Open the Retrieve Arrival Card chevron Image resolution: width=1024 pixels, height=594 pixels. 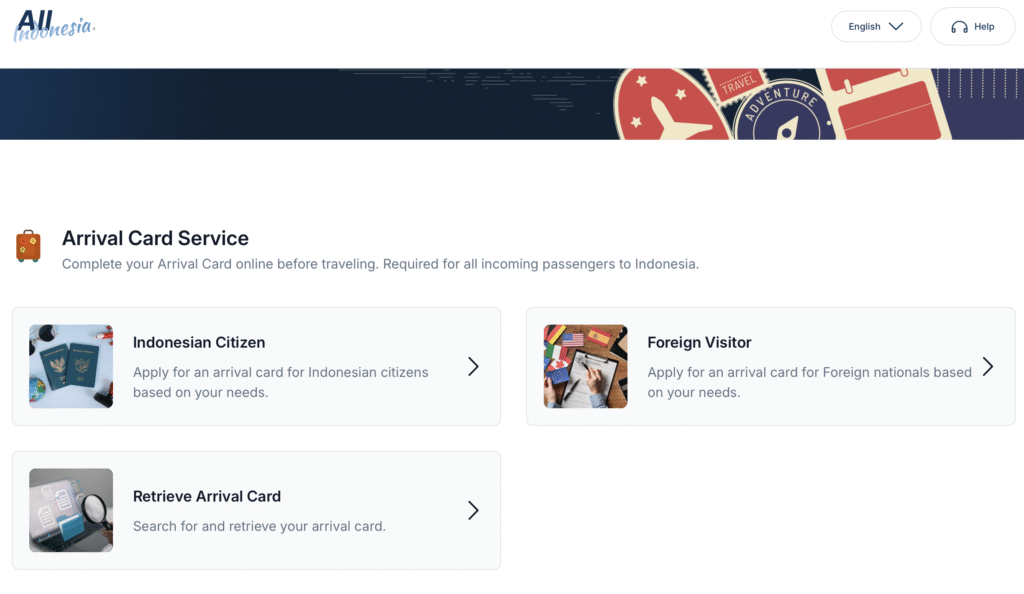point(473,511)
